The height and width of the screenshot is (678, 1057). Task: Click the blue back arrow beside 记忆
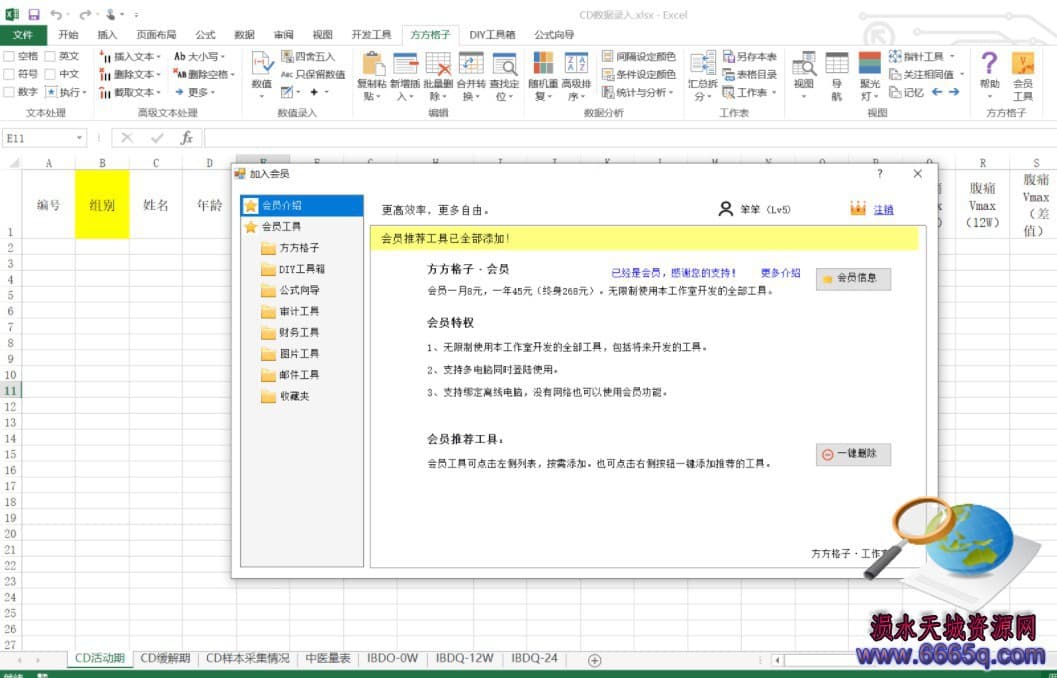click(x=937, y=92)
